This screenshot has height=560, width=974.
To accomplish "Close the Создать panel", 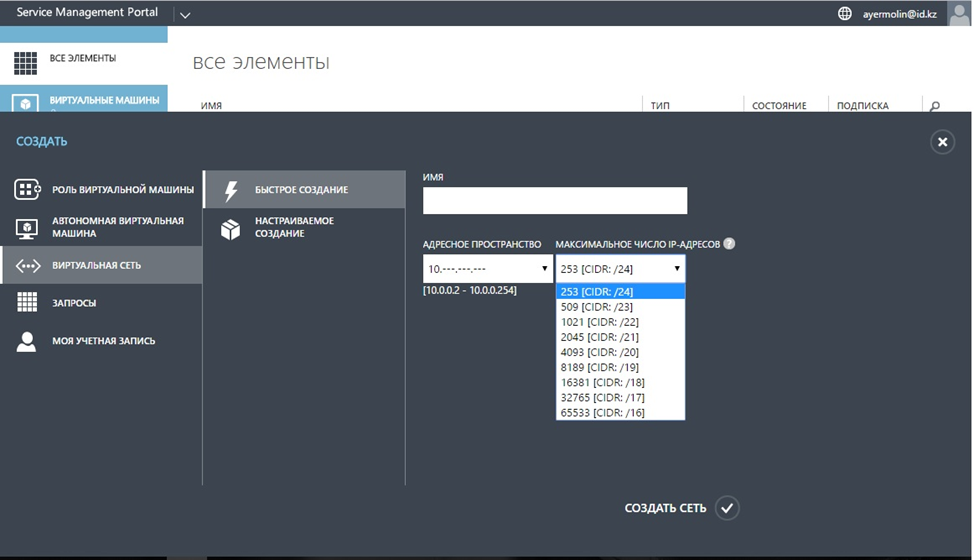I will click(942, 142).
